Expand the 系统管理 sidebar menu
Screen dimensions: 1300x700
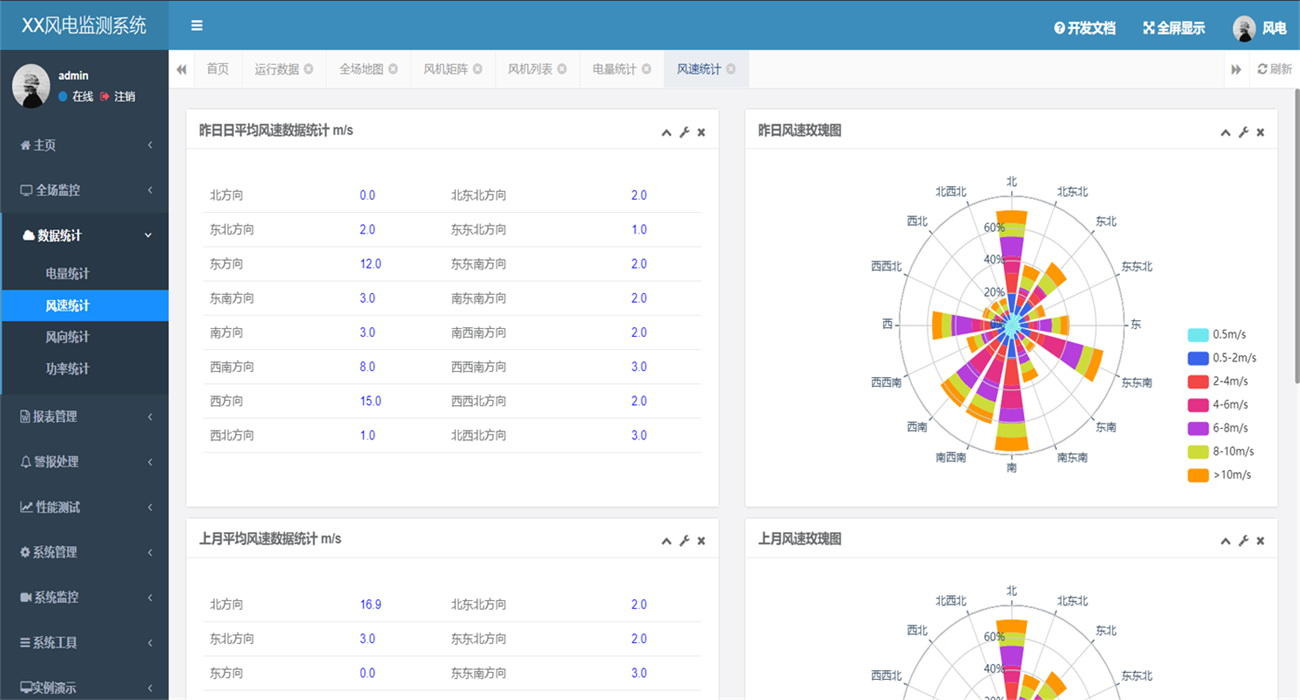pos(84,552)
